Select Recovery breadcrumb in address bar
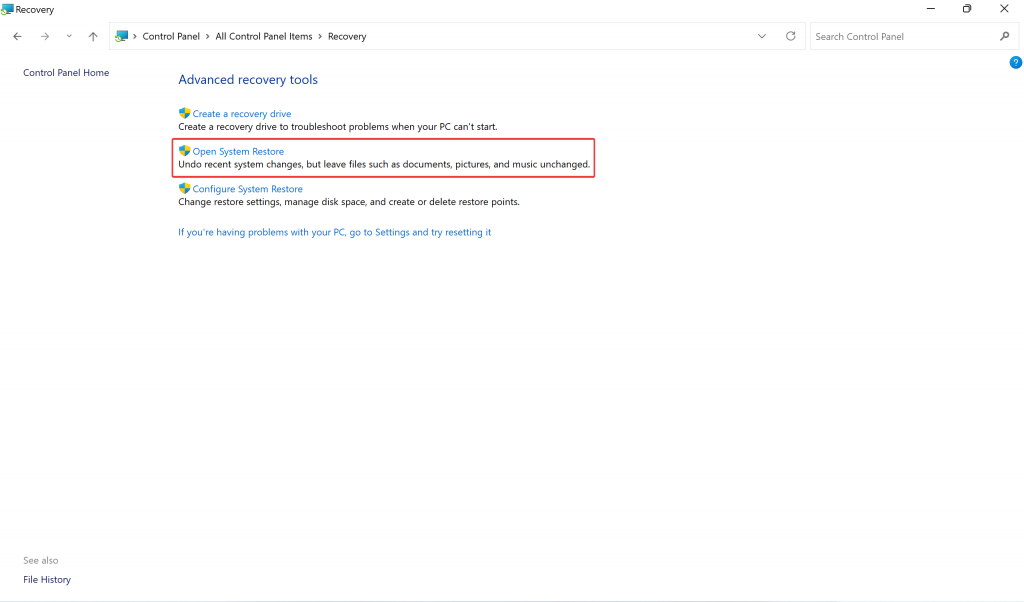This screenshot has height=602, width=1024. point(347,37)
